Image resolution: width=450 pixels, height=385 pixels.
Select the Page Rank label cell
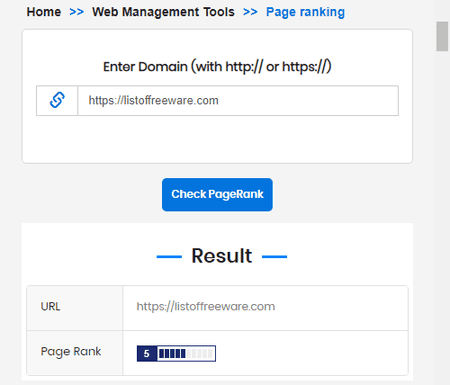[x=75, y=353]
